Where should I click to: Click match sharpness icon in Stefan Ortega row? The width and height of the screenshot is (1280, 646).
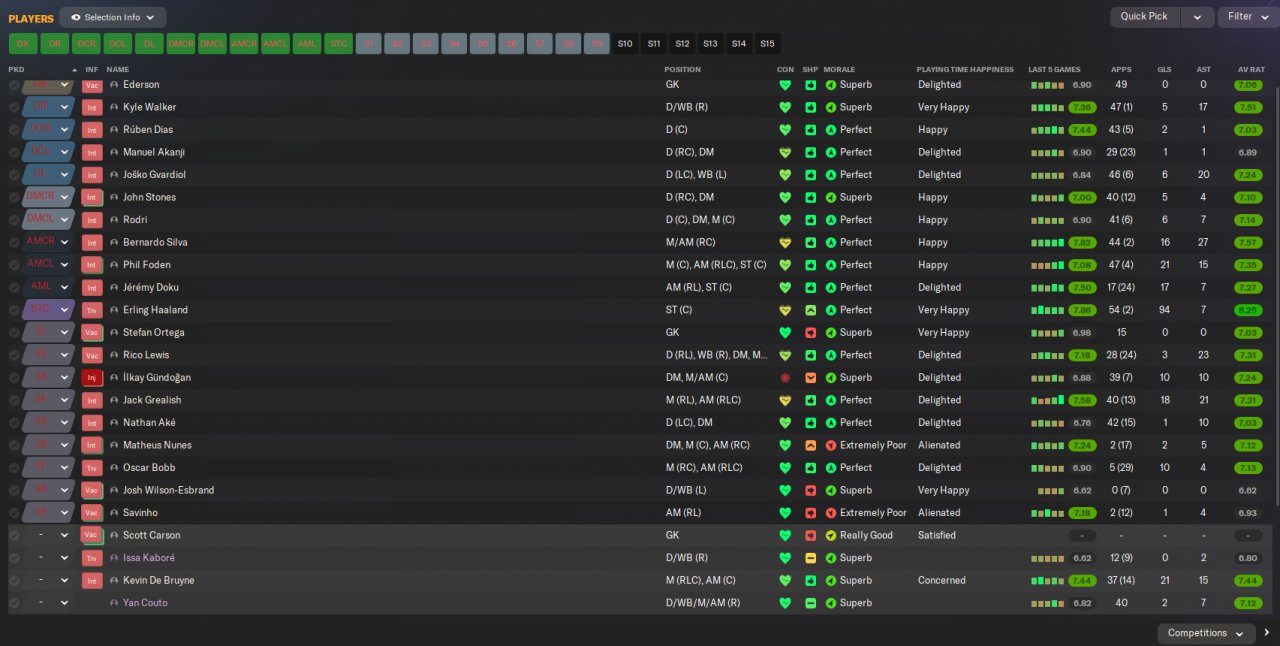click(x=810, y=332)
